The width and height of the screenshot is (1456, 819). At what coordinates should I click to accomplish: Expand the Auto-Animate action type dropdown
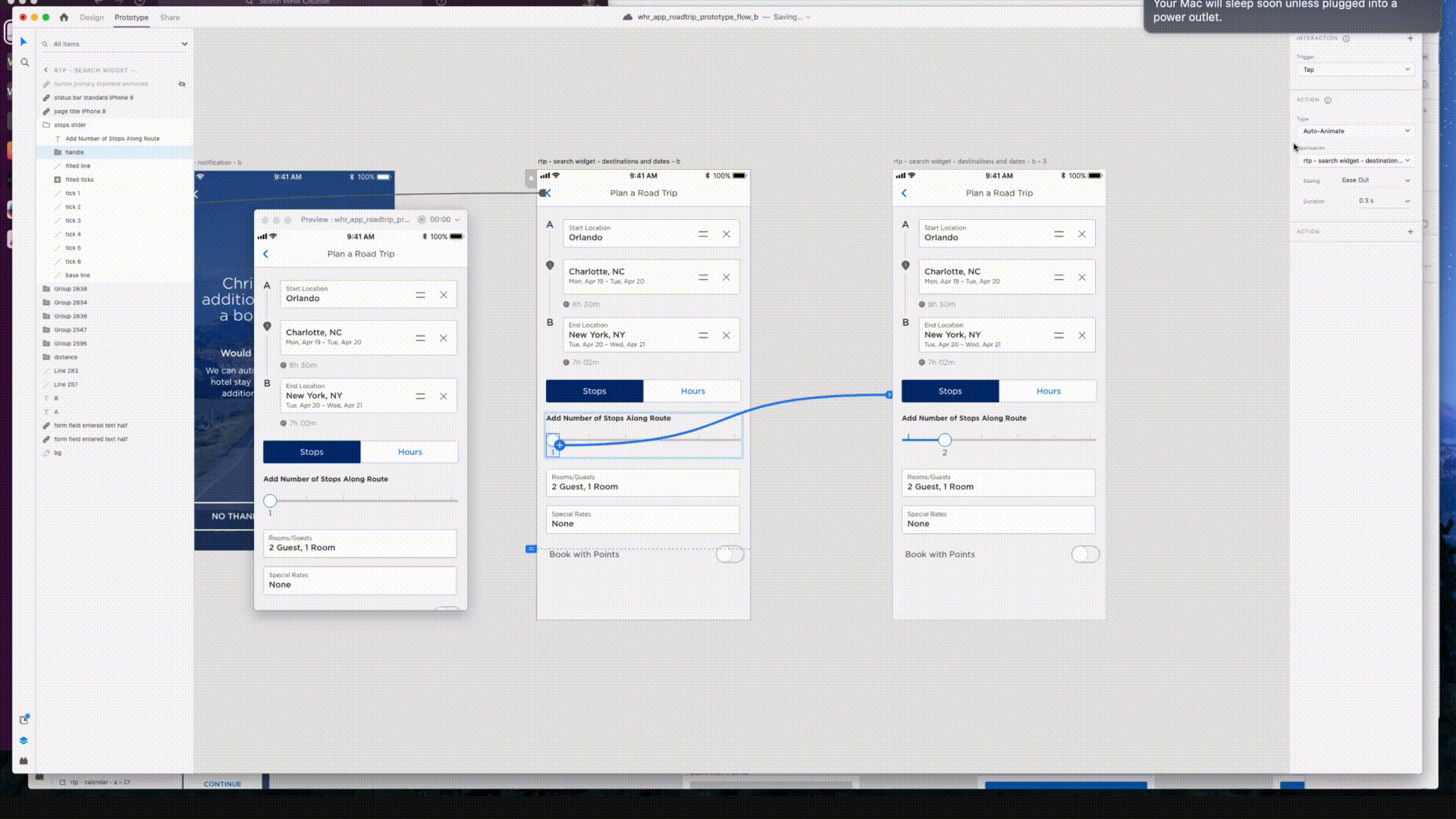click(1355, 131)
